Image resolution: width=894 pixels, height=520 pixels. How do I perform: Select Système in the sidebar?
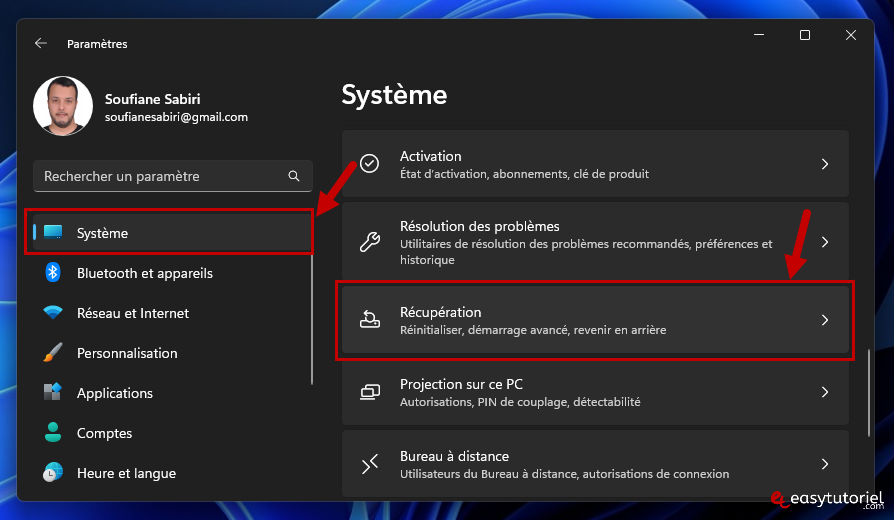172,233
